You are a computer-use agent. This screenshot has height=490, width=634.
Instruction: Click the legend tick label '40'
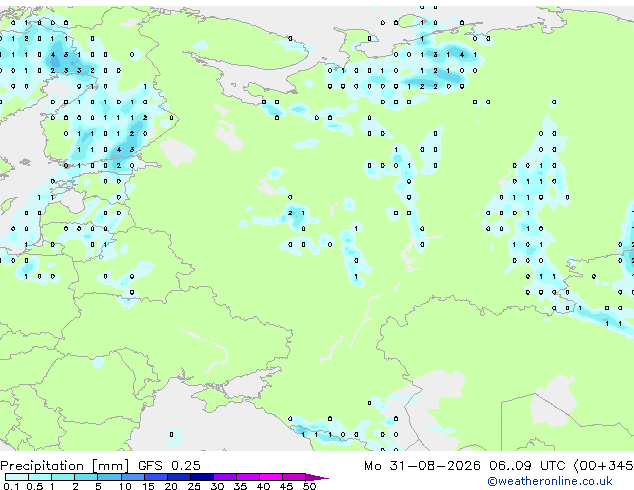click(x=263, y=486)
